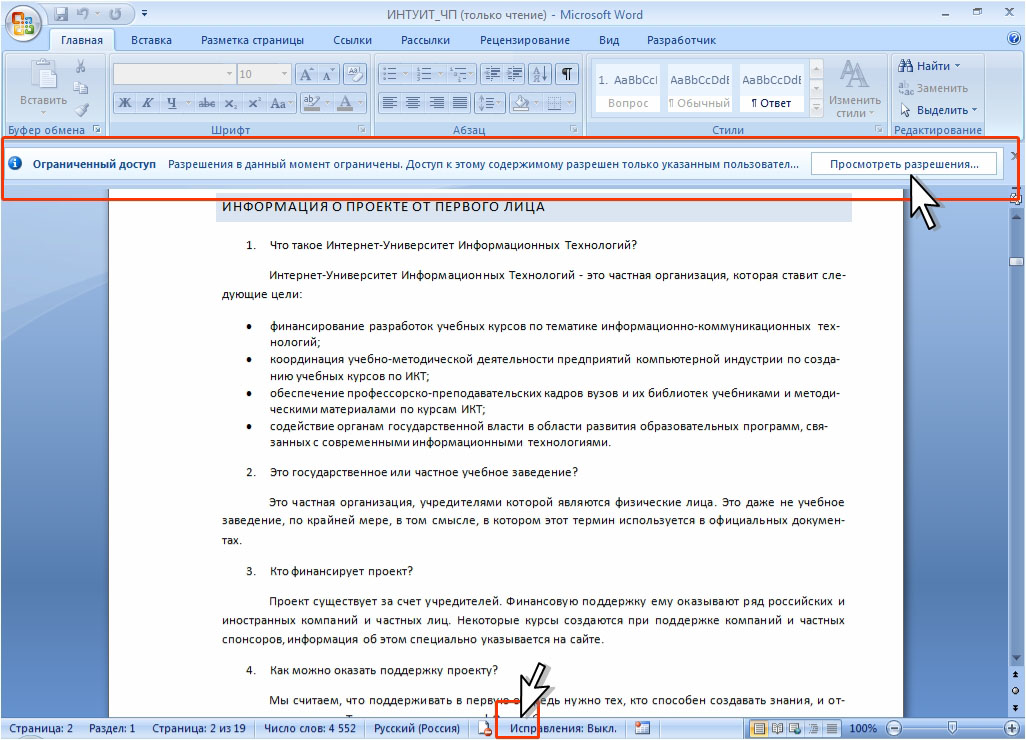
Task: Click the macro recording icon in status bar
Action: point(643,728)
